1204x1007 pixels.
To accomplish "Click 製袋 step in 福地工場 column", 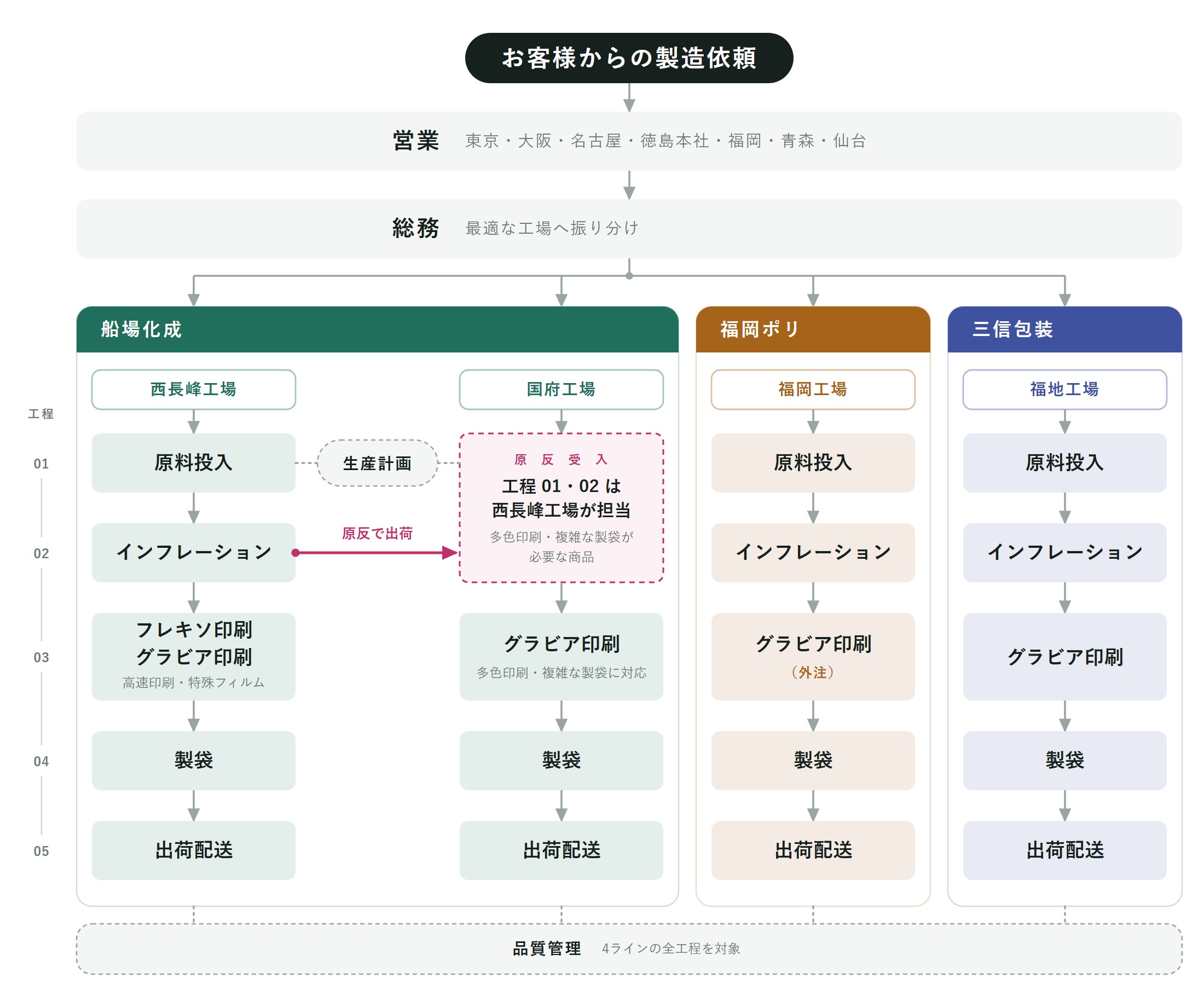I will point(1064,760).
